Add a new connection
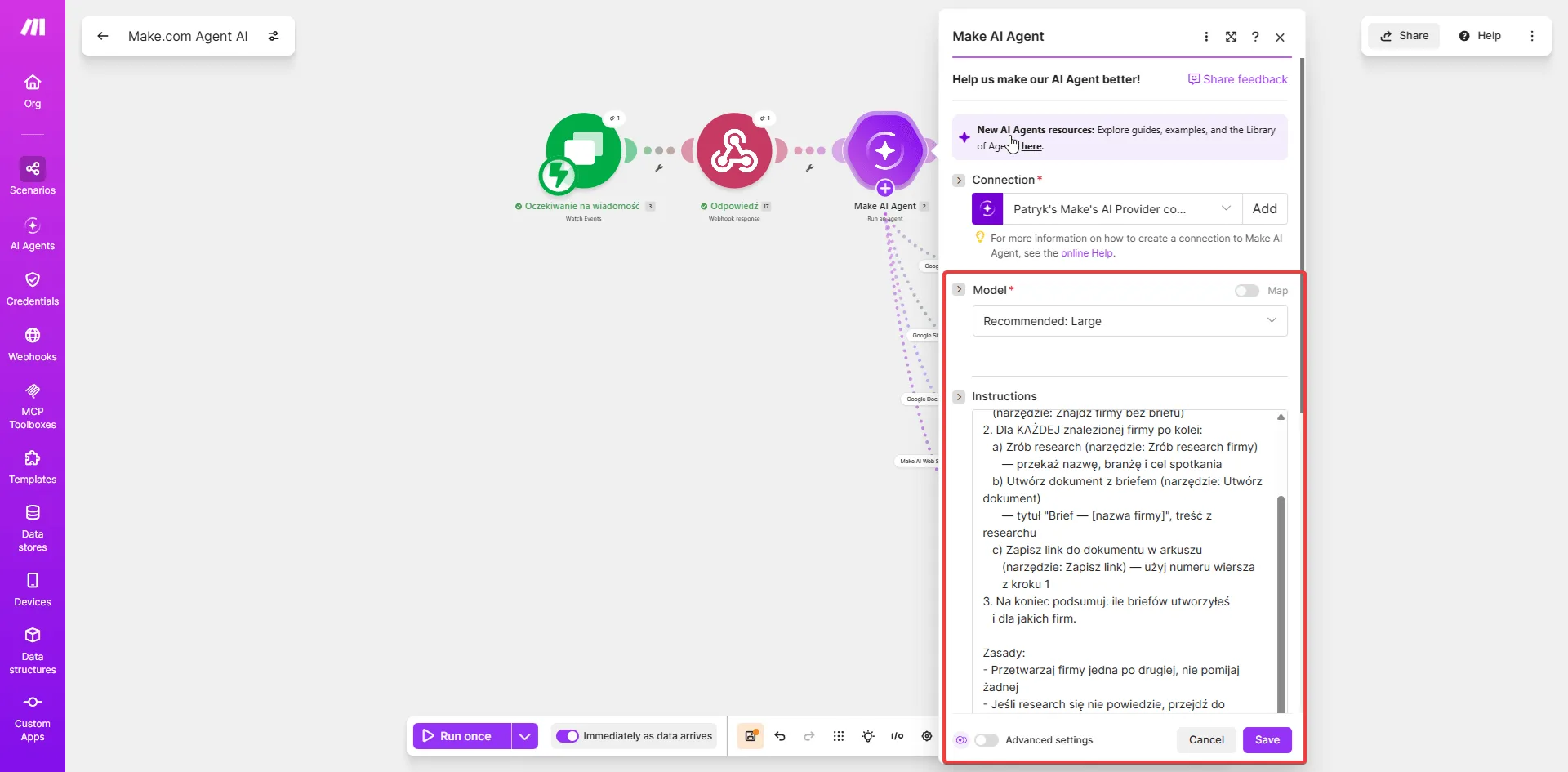This screenshot has width=1568, height=772. pos(1264,209)
